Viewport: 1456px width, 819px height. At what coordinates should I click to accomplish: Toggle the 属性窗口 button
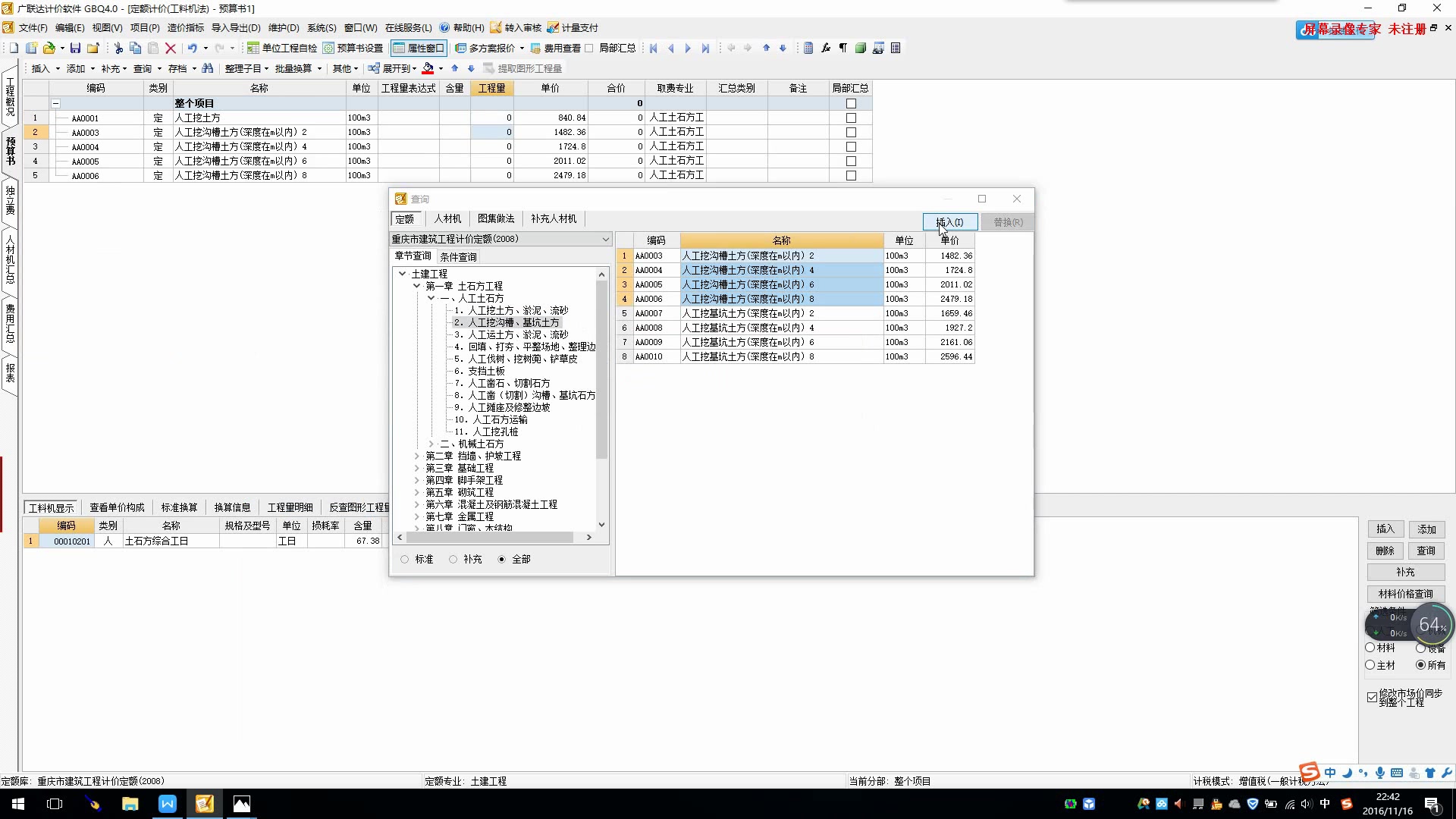419,48
